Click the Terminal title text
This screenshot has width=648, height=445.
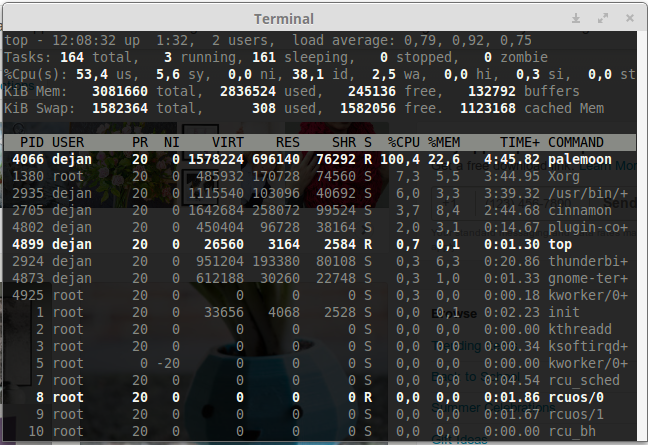284,19
